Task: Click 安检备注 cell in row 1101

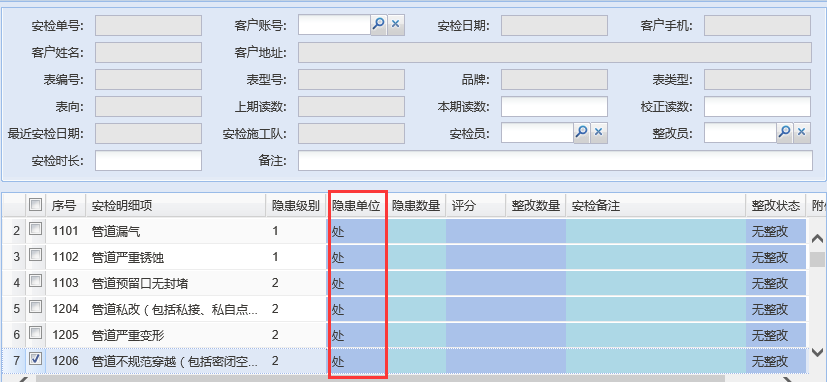Action: 656,231
